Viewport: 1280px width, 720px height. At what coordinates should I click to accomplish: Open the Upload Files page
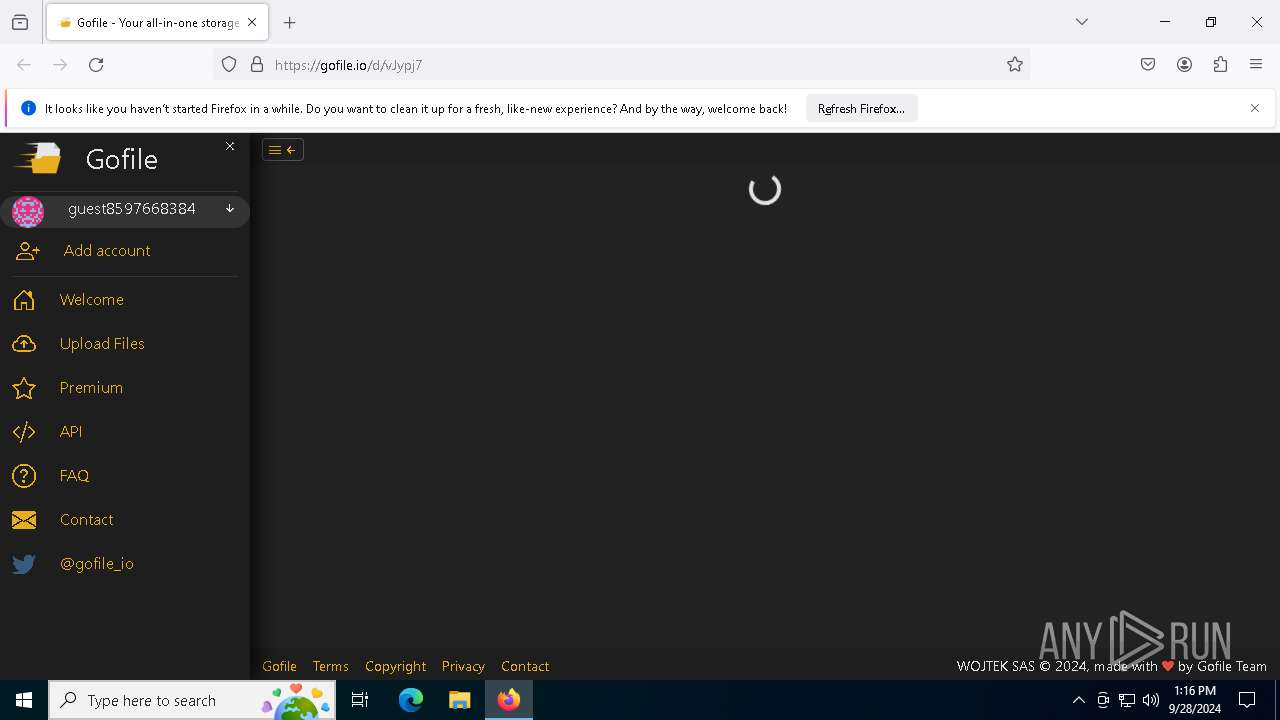point(102,344)
